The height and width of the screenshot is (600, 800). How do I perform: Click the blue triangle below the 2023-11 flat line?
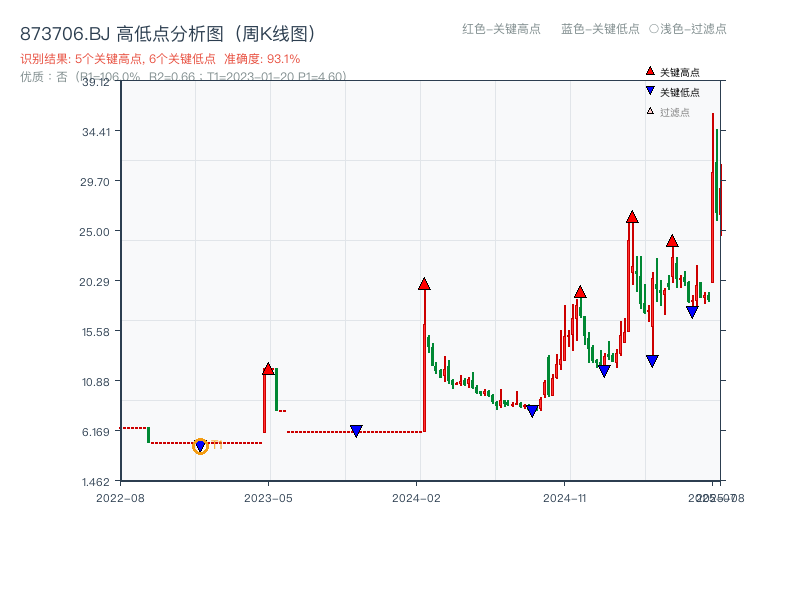[357, 430]
